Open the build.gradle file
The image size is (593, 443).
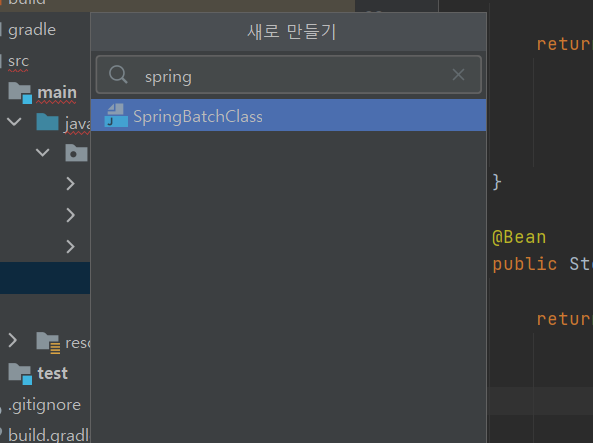[x=48, y=435]
